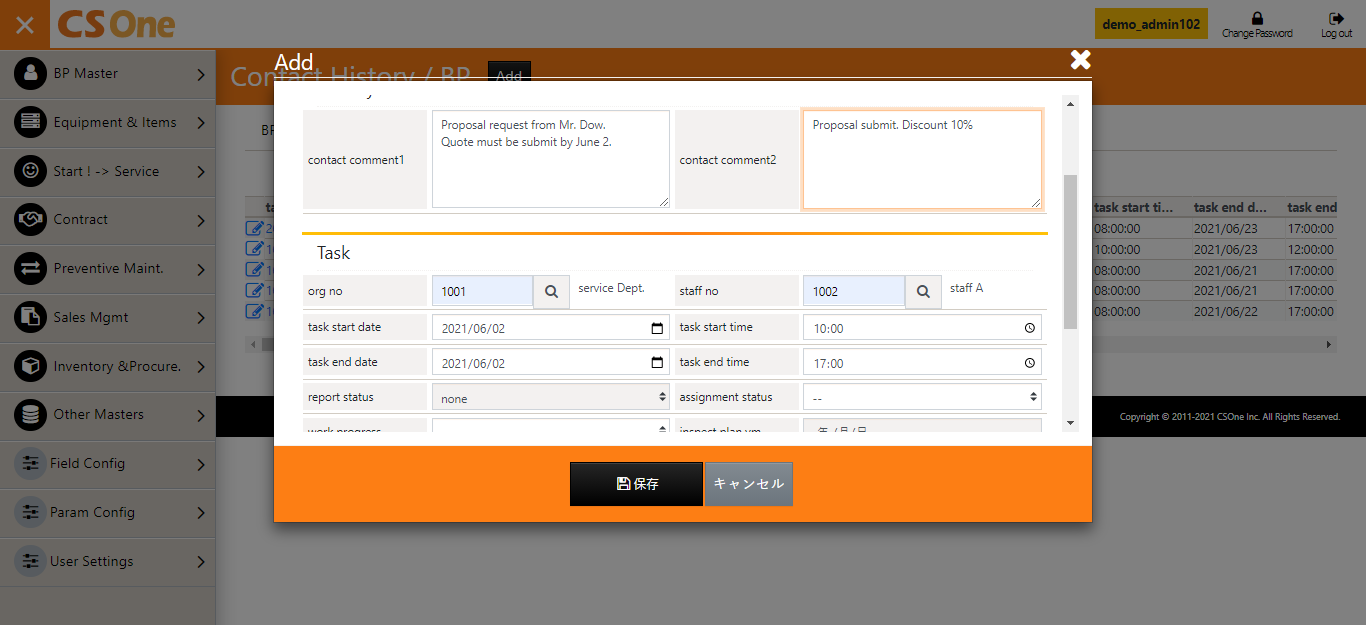Open the Preventive Maint. menu

pyautogui.click(x=107, y=268)
